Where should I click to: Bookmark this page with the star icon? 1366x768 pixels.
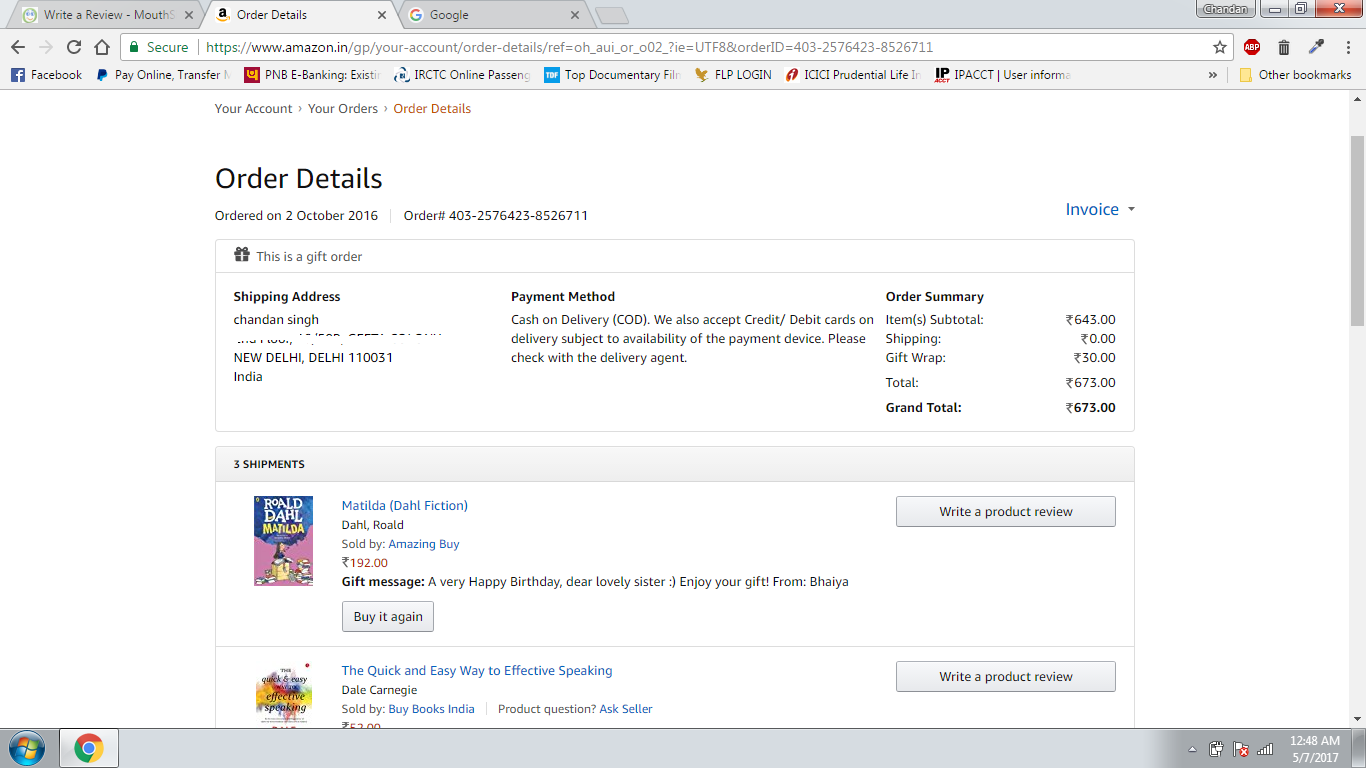(1219, 47)
